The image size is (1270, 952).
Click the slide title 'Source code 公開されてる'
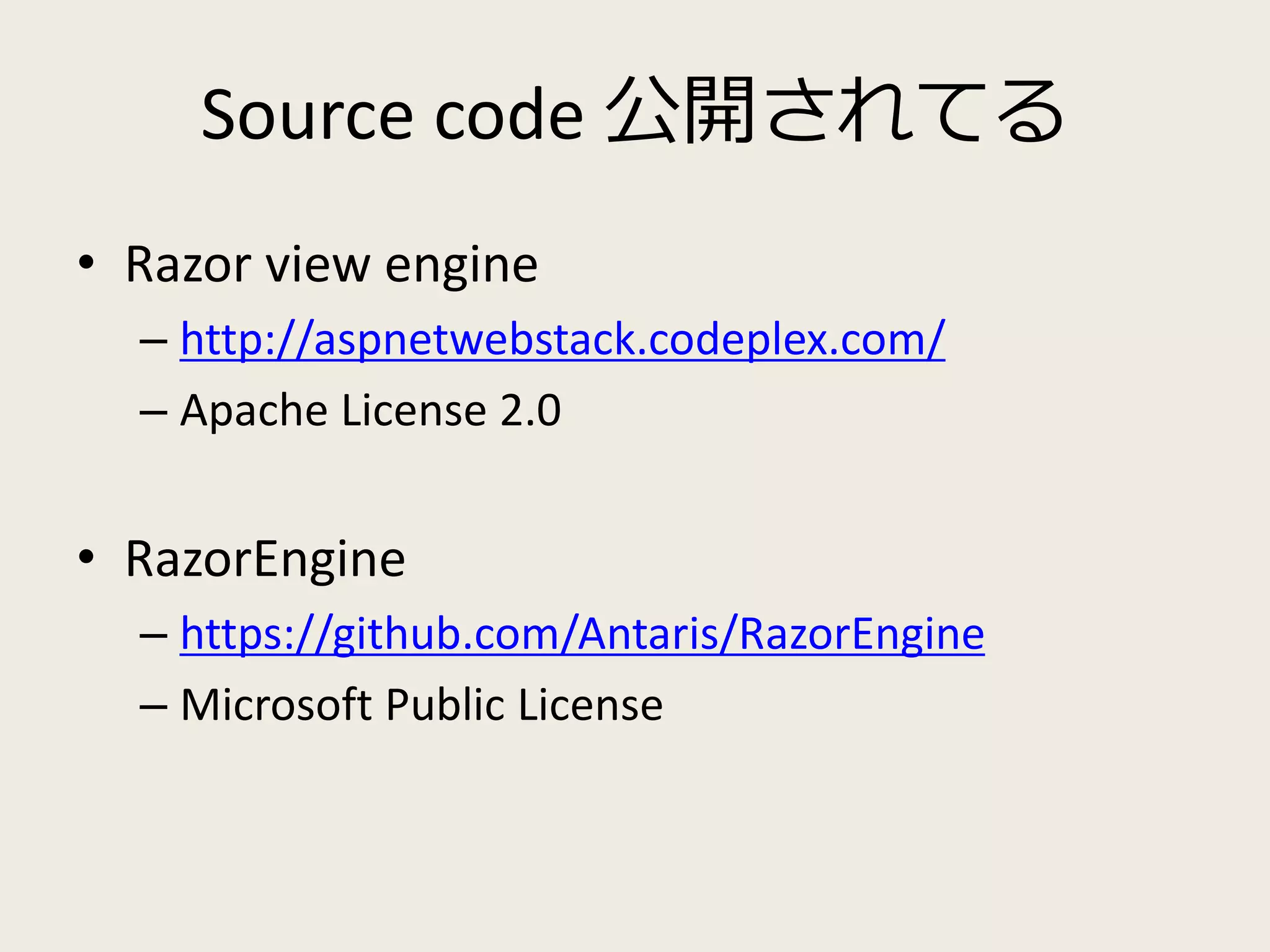pos(633,112)
